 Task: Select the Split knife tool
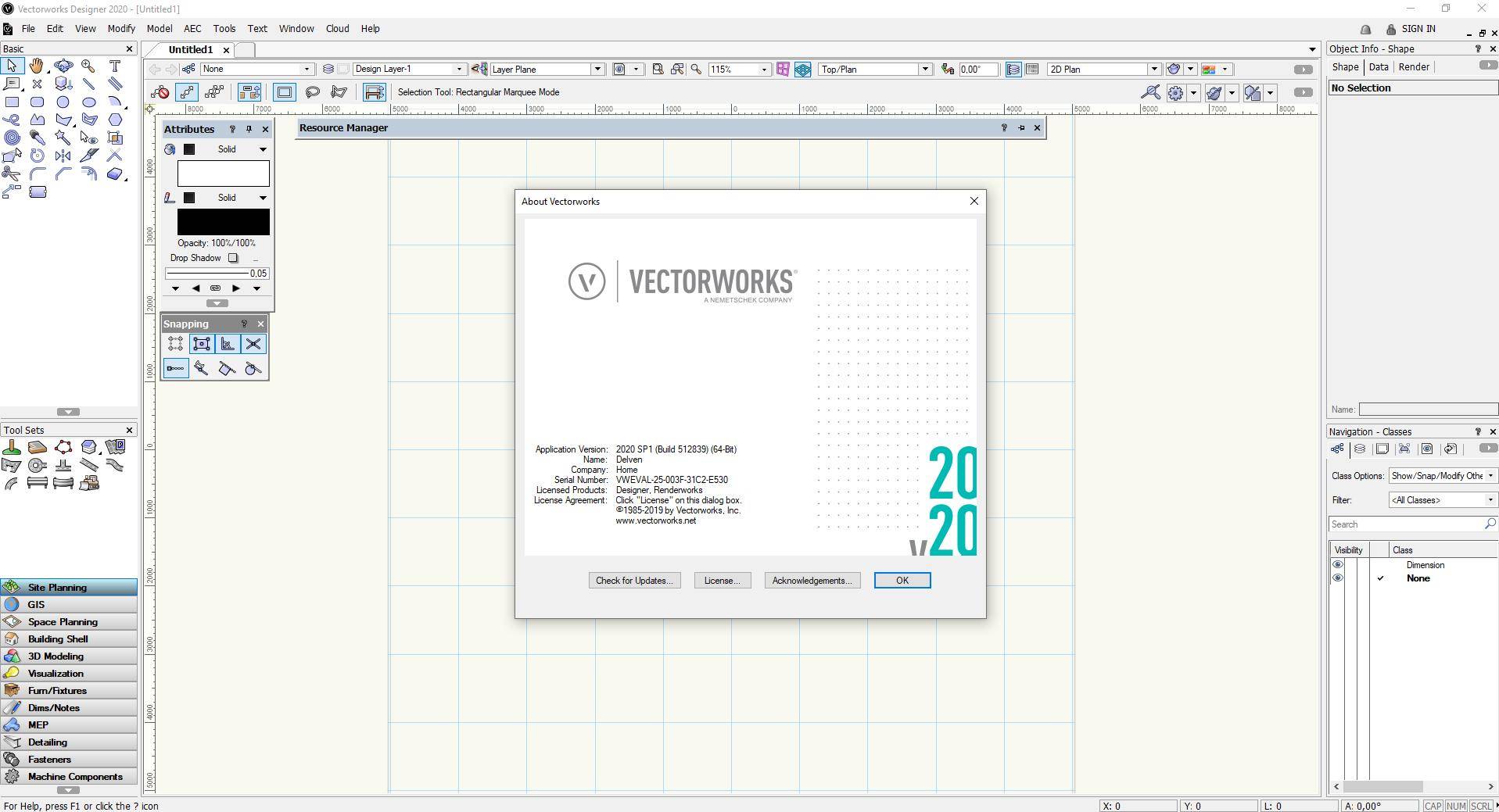coord(88,156)
